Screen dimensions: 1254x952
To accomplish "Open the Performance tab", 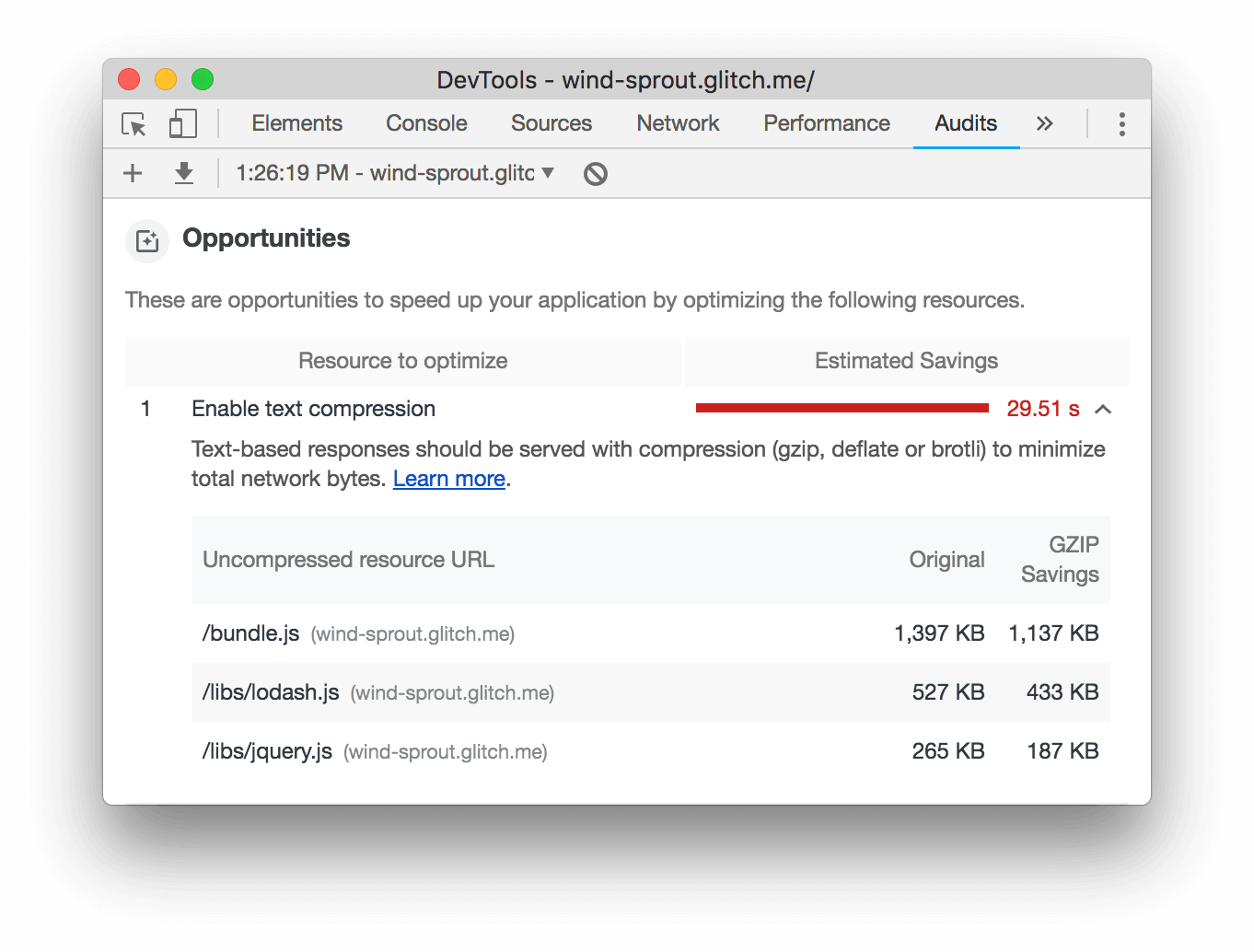I will (826, 123).
